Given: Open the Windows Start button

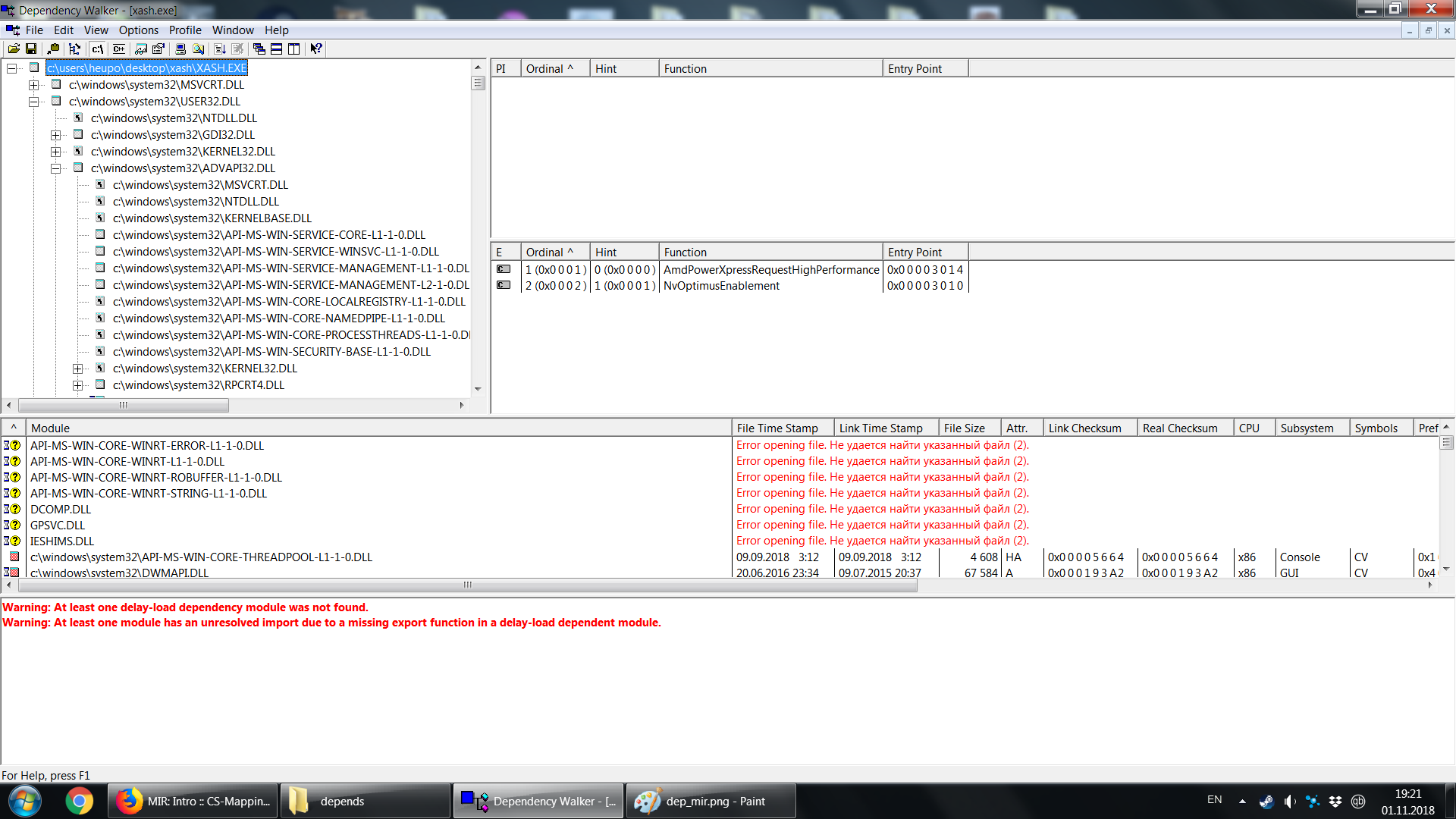Looking at the screenshot, I should 24,801.
